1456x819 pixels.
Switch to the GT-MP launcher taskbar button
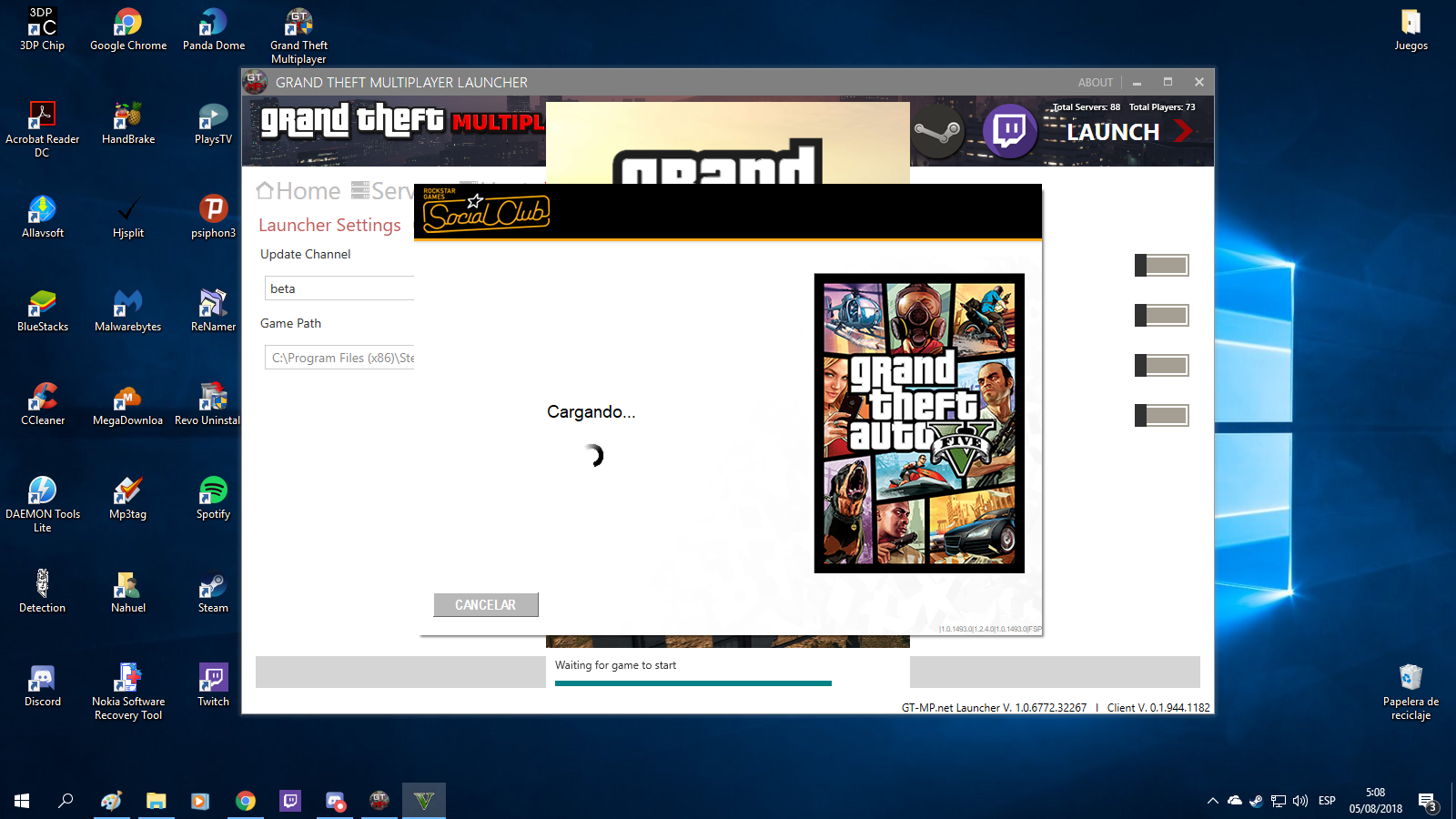[x=379, y=801]
